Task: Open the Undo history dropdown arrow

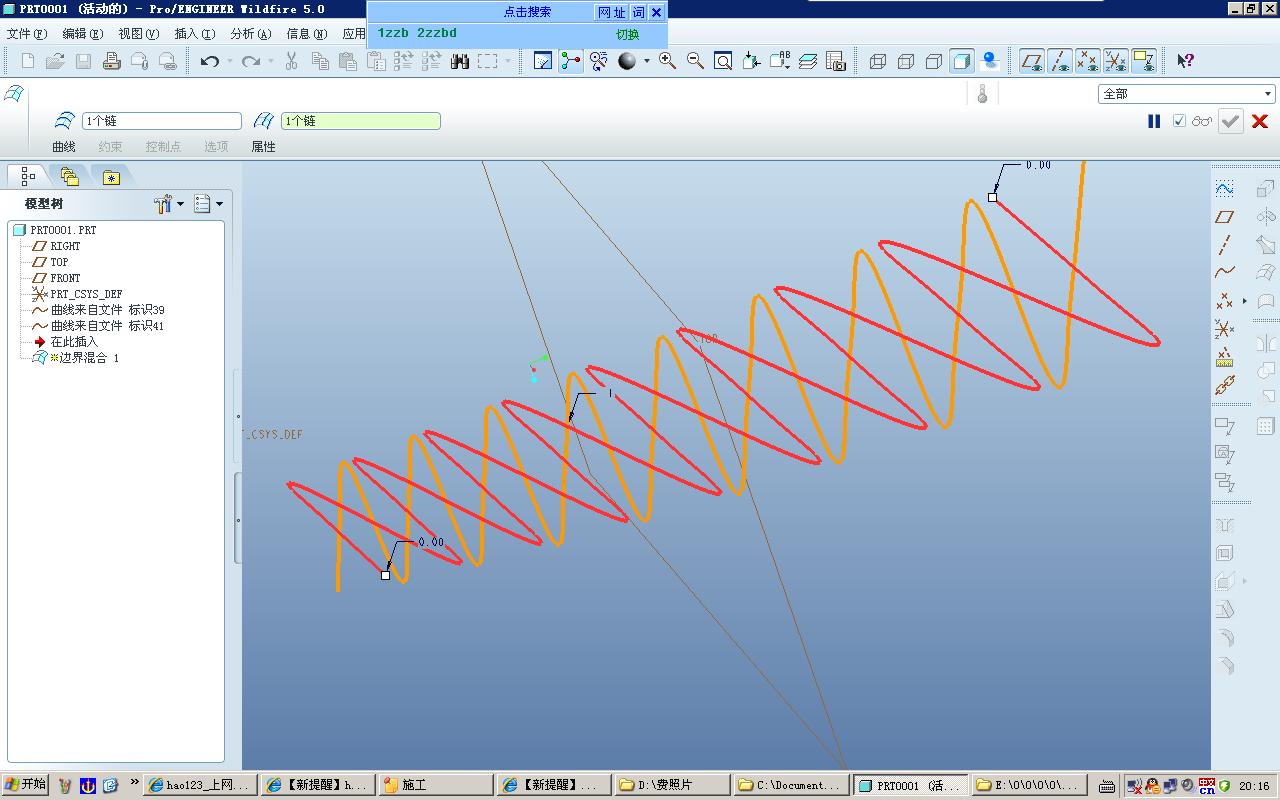Action: coord(229,61)
